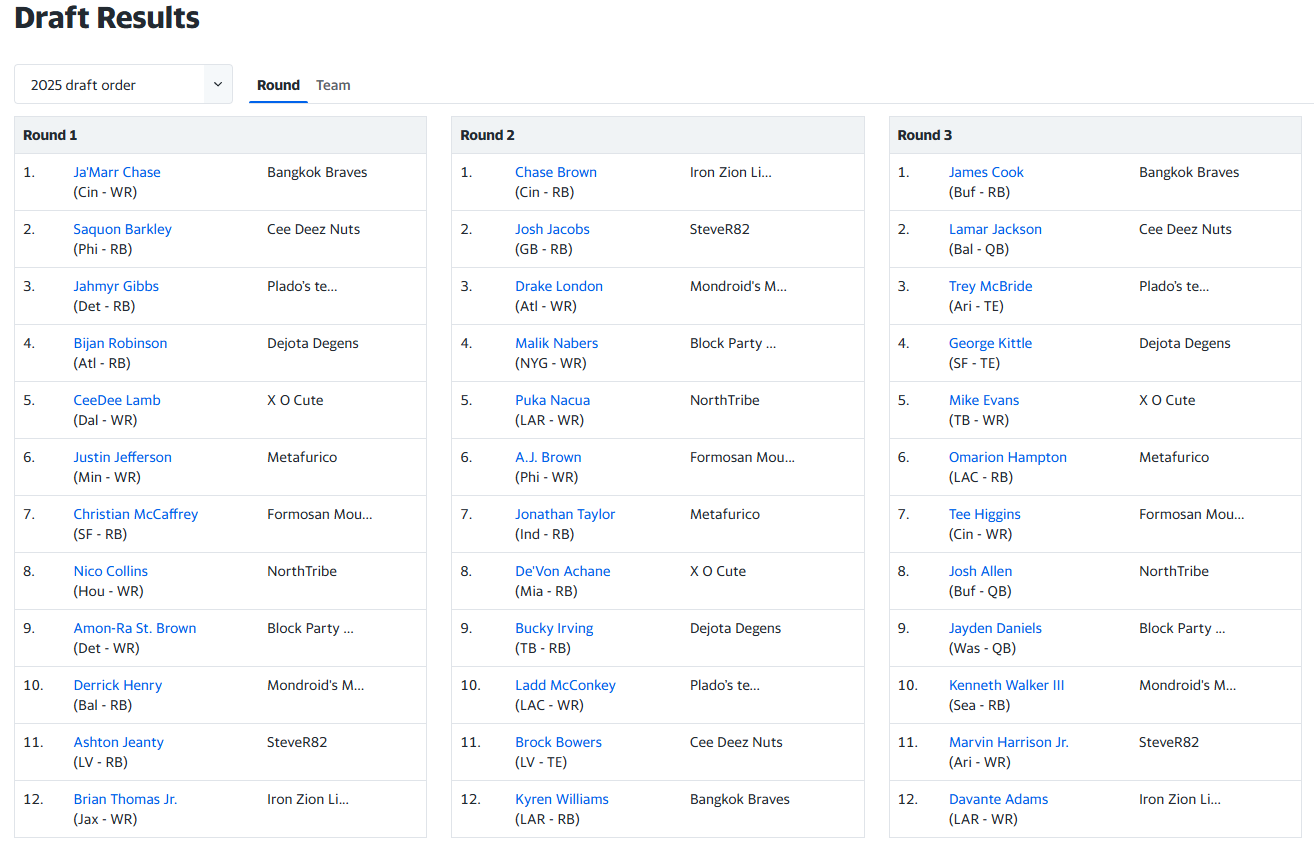Open Nico Collins player link
The height and width of the screenshot is (848, 1314).
110,571
